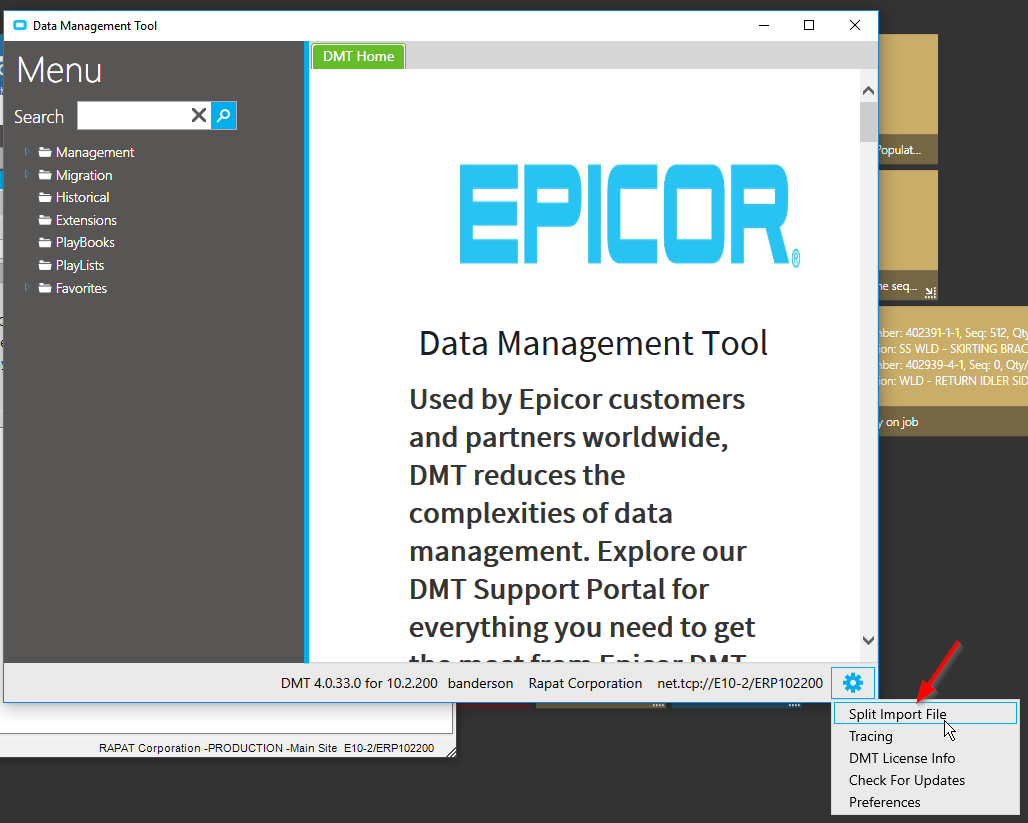Click the Extensions folder icon
Screen dimensions: 1028x823
pos(45,220)
